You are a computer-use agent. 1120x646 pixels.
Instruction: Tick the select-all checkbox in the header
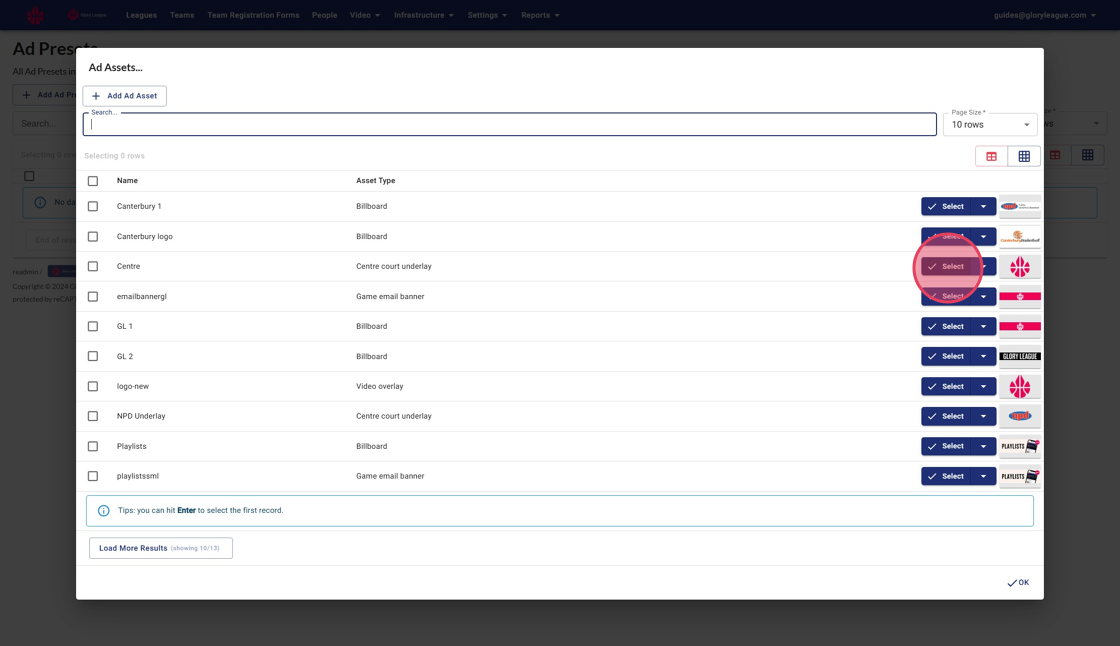coord(93,181)
